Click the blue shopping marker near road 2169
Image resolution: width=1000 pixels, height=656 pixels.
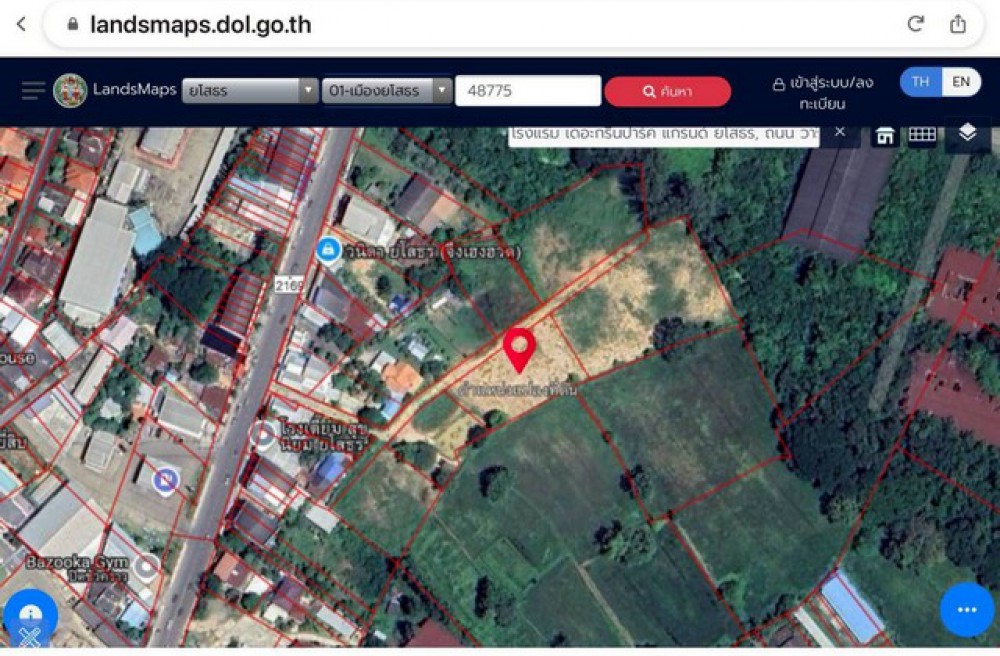(328, 249)
